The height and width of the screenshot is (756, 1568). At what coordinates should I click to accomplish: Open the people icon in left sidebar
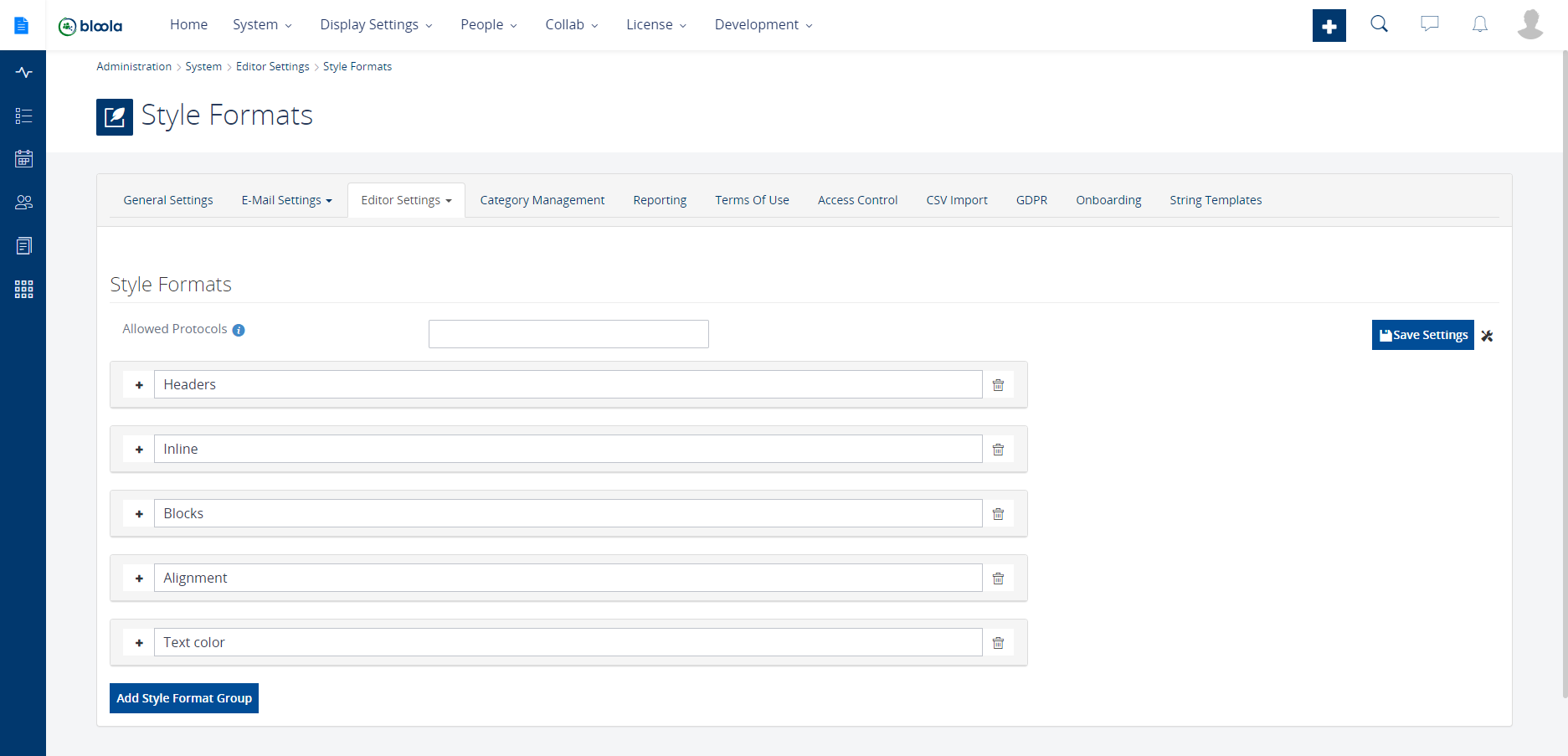click(23, 203)
